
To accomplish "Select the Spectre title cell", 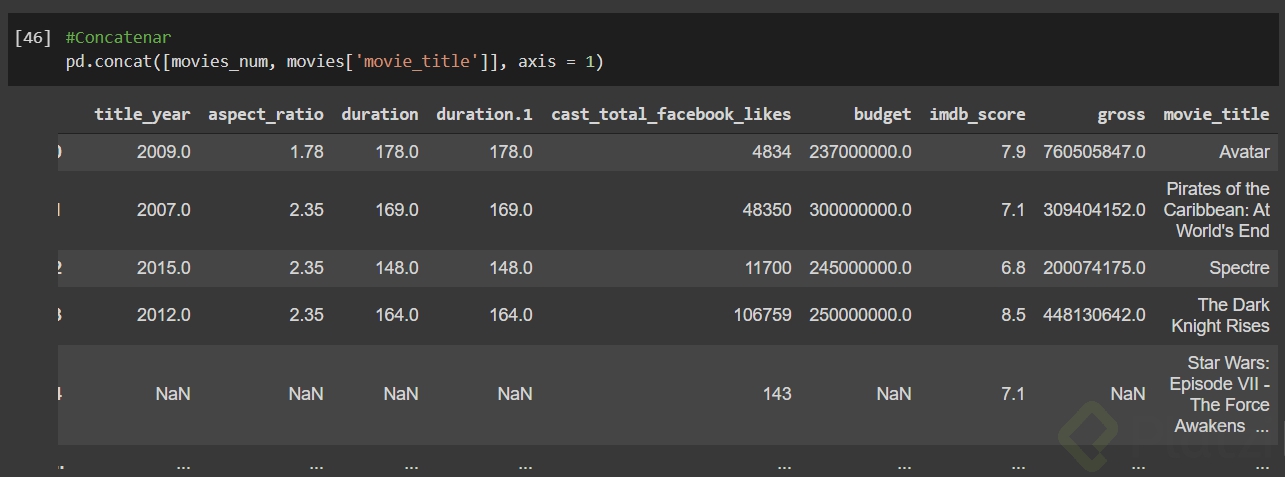I will (1239, 268).
